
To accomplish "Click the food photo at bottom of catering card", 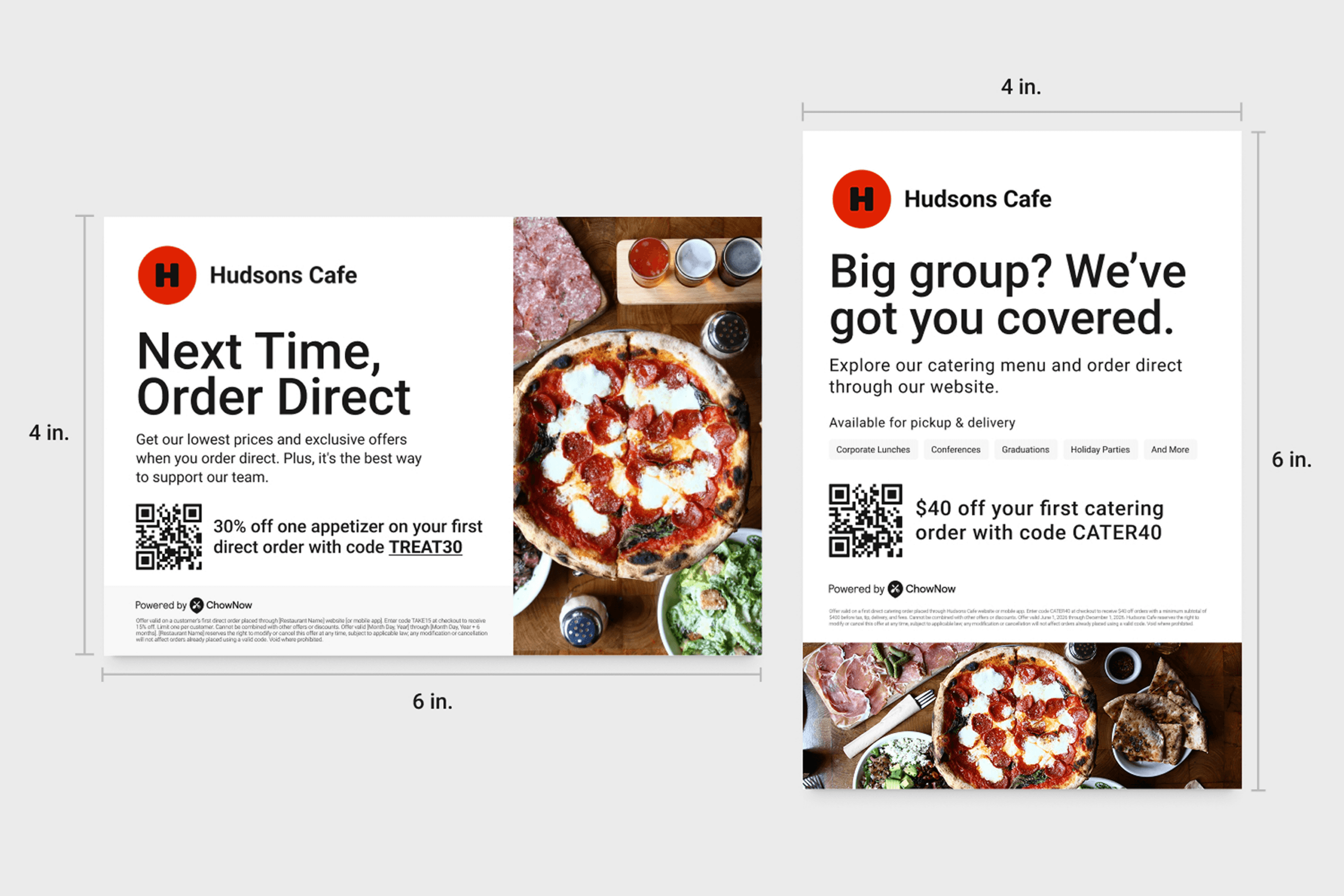I will [1022, 715].
